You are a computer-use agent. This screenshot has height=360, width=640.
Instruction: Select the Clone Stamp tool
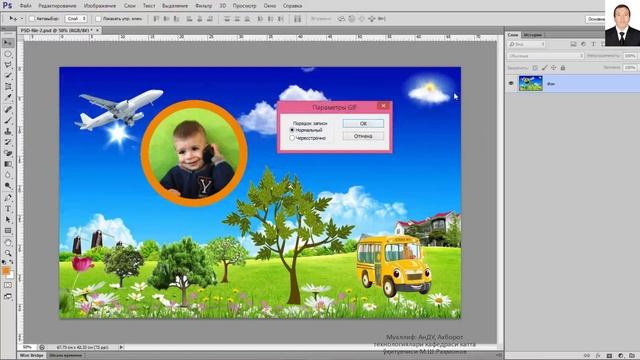(8, 131)
